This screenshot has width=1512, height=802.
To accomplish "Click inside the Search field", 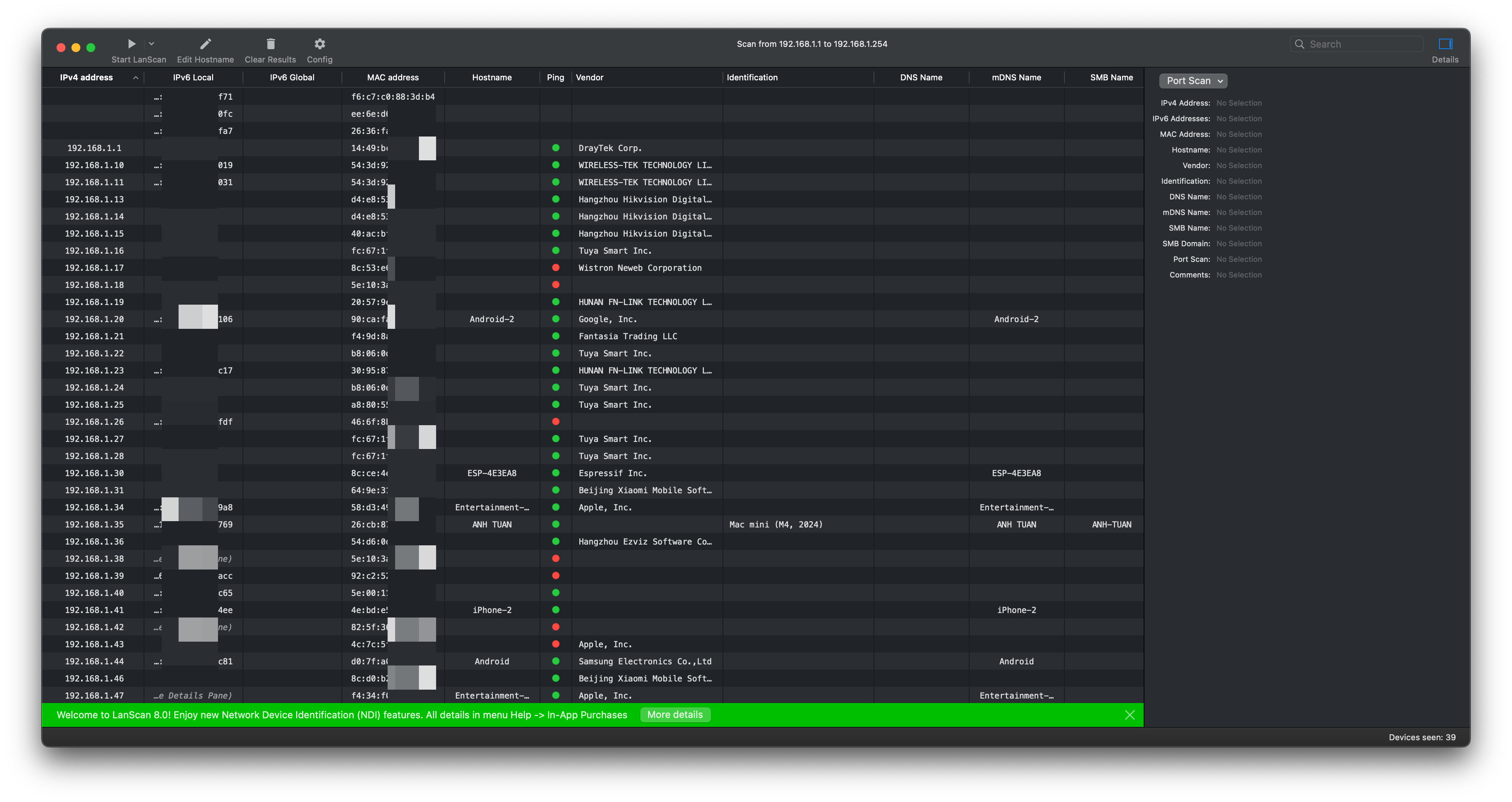I will click(1362, 44).
